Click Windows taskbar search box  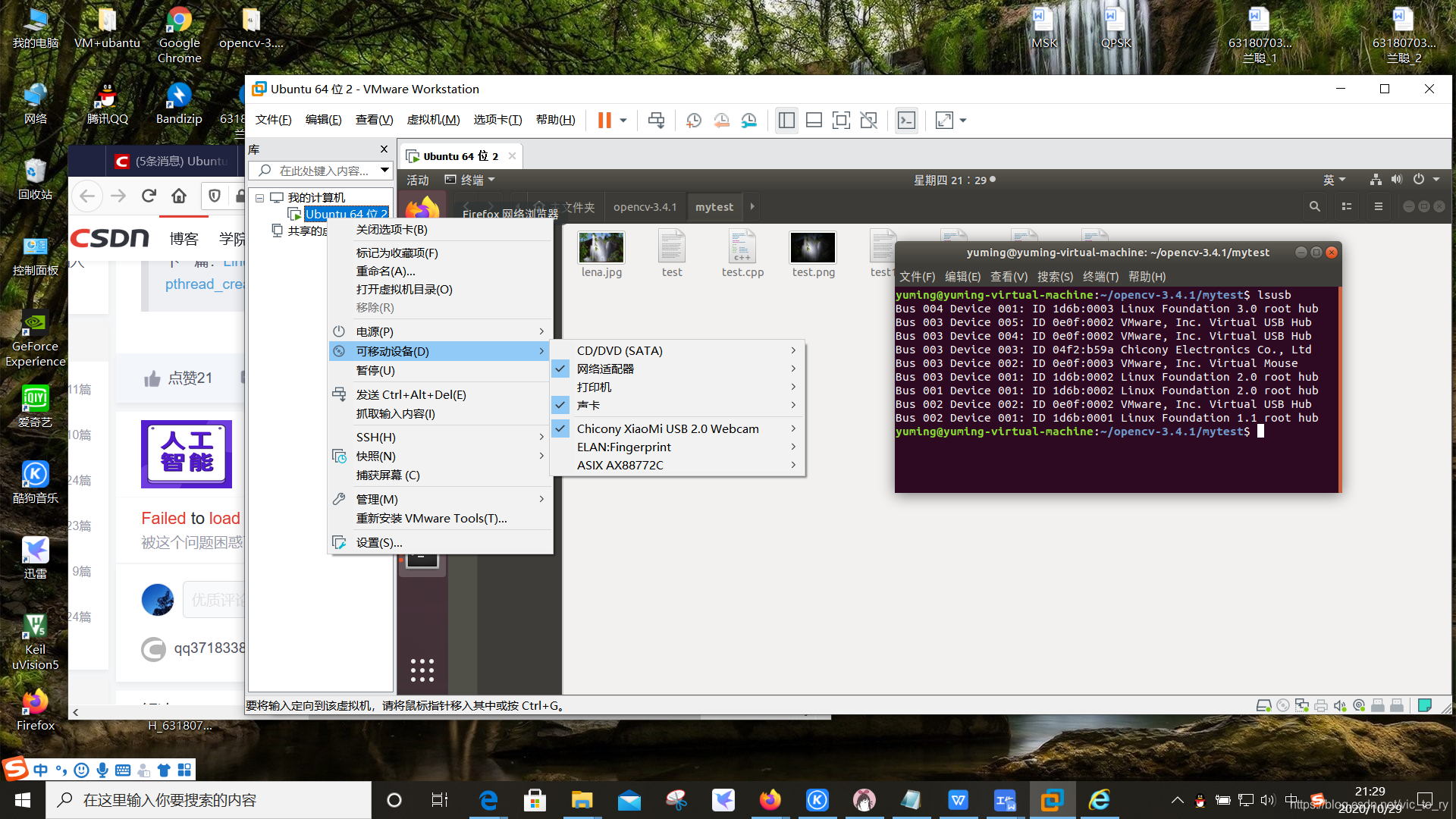pyautogui.click(x=209, y=800)
